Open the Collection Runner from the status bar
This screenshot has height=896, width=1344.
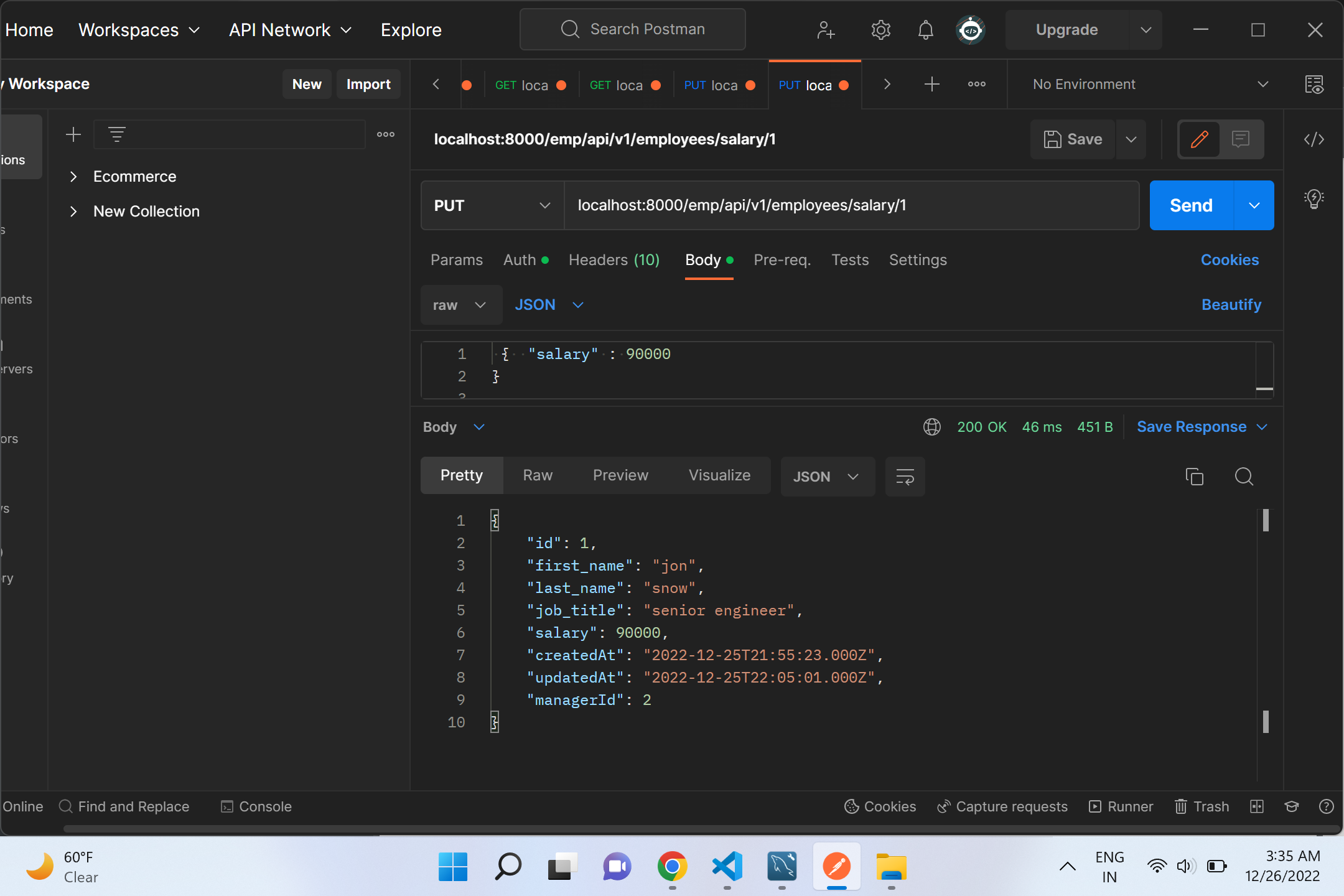click(x=1120, y=806)
